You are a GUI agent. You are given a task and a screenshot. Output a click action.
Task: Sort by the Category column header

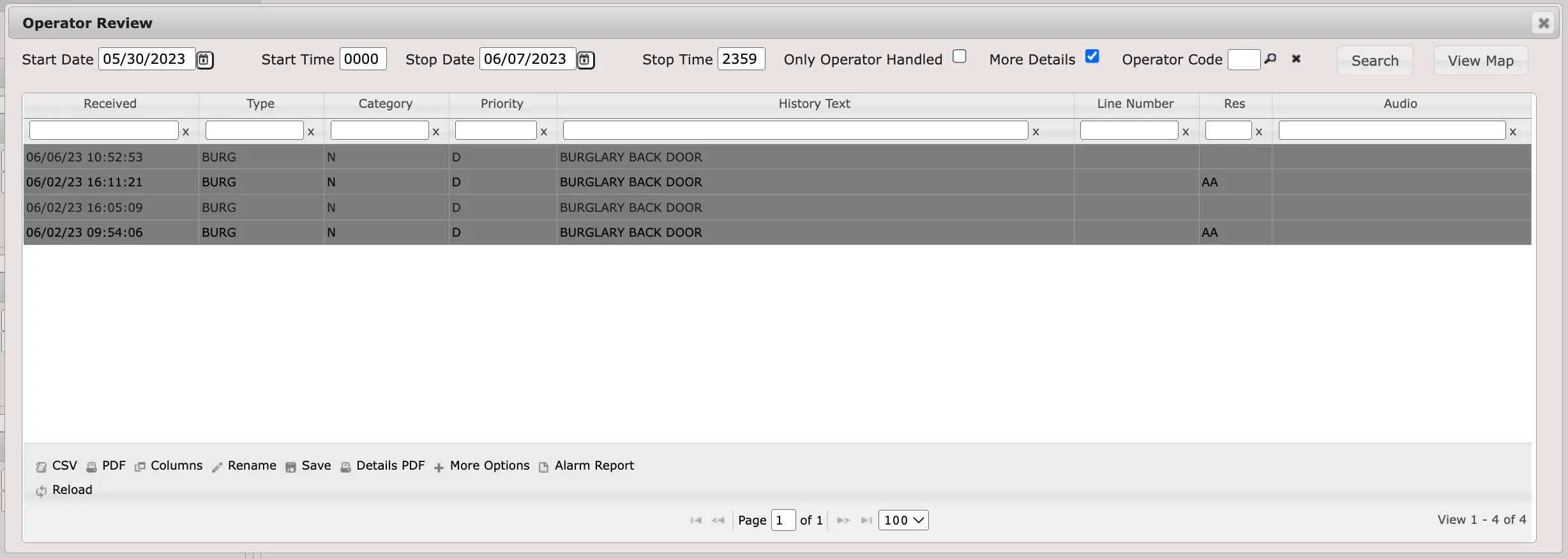click(x=386, y=104)
